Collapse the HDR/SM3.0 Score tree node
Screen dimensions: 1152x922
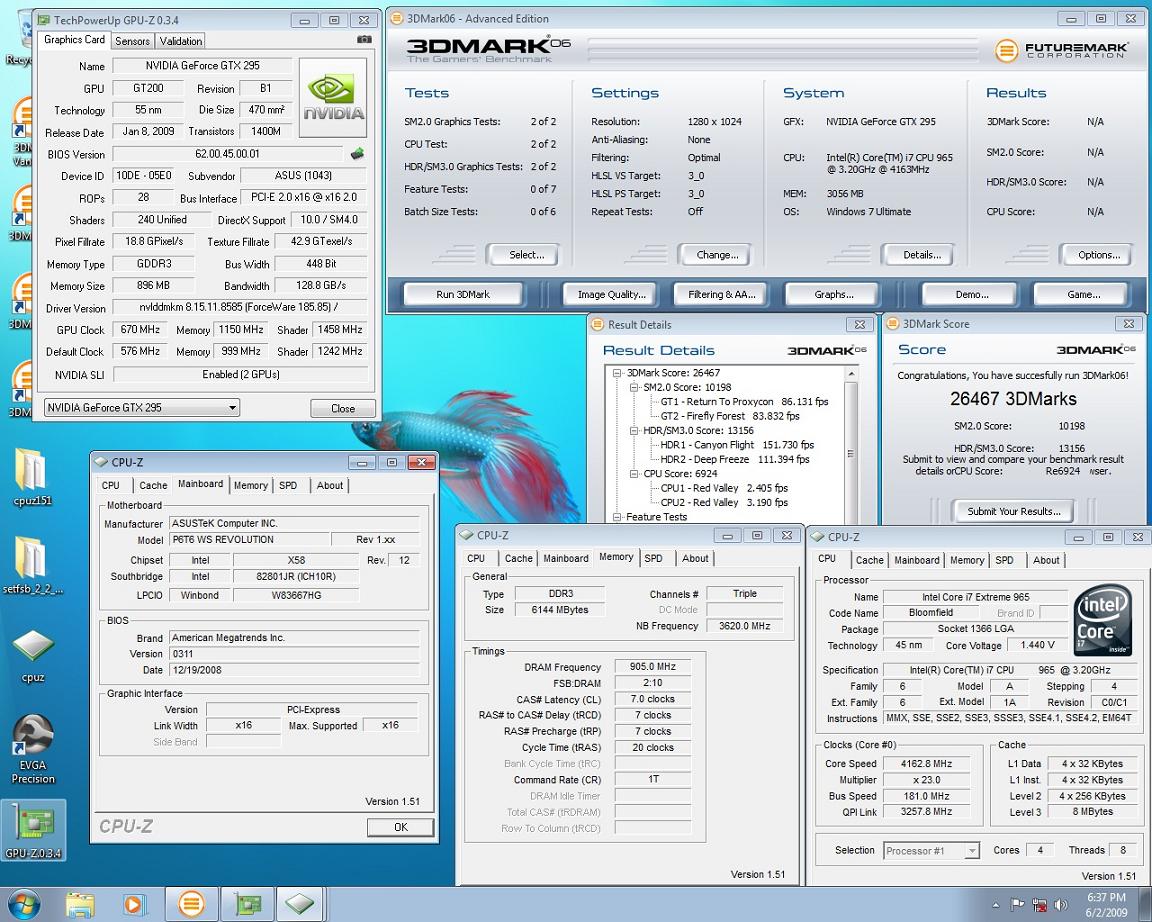coord(634,431)
